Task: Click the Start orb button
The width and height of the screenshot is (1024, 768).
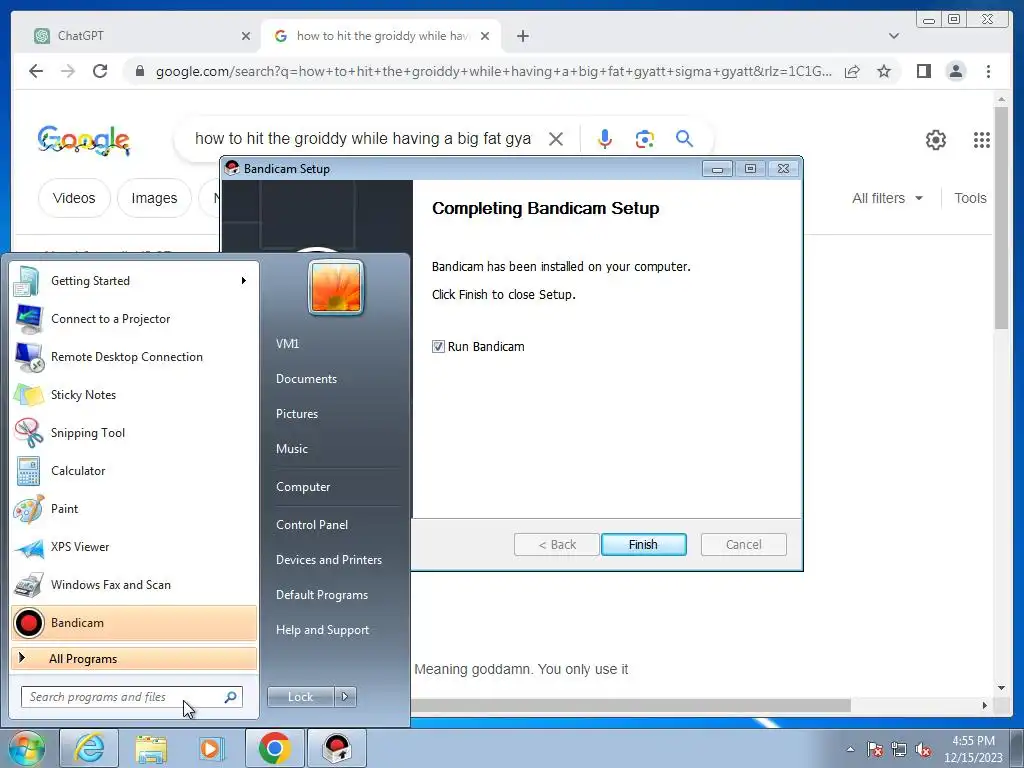Action: click(x=26, y=748)
